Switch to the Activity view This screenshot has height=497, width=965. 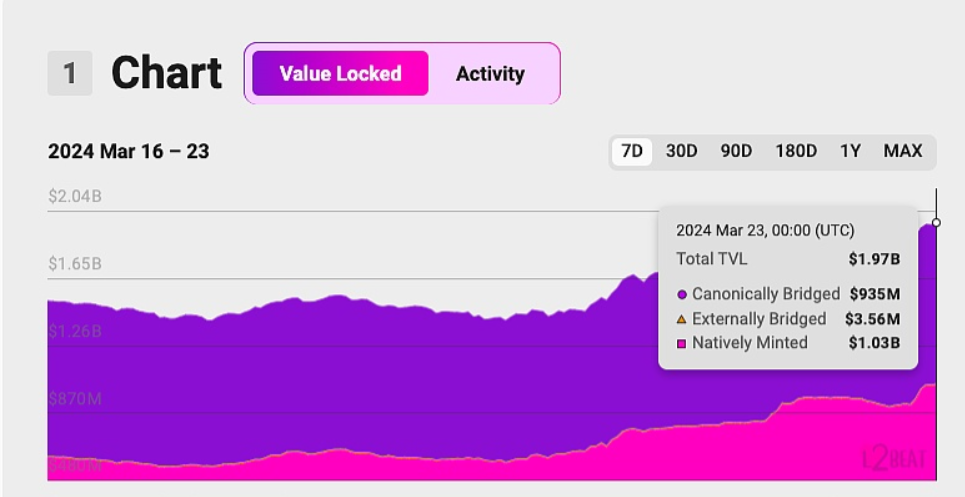490,74
